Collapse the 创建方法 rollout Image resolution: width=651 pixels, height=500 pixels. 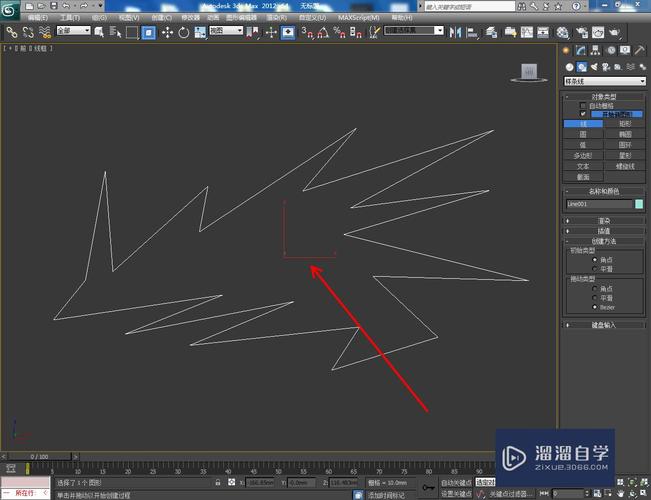pyautogui.click(x=604, y=241)
